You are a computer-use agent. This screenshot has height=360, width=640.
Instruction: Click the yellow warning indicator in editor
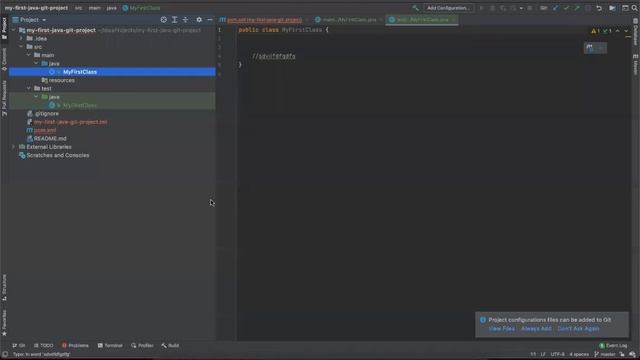pos(596,31)
